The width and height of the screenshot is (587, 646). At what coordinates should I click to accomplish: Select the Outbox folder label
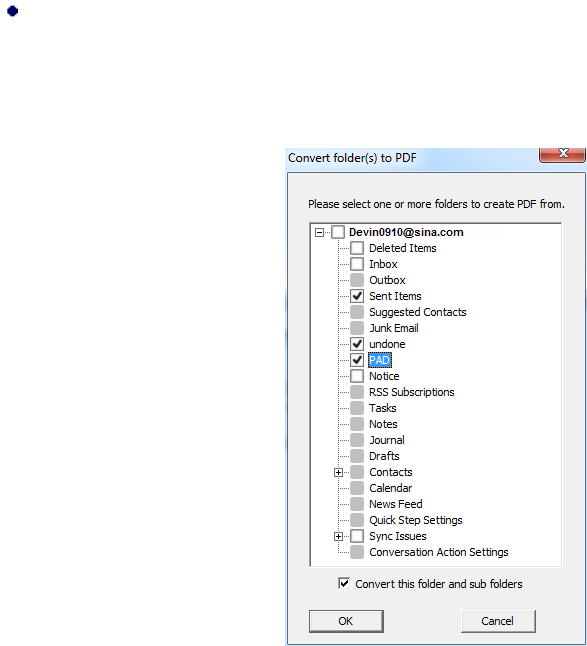coord(387,280)
